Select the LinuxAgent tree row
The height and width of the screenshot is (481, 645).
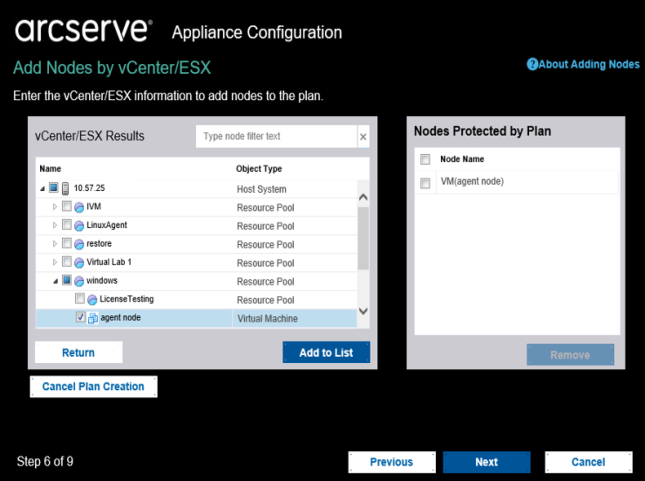pyautogui.click(x=196, y=225)
